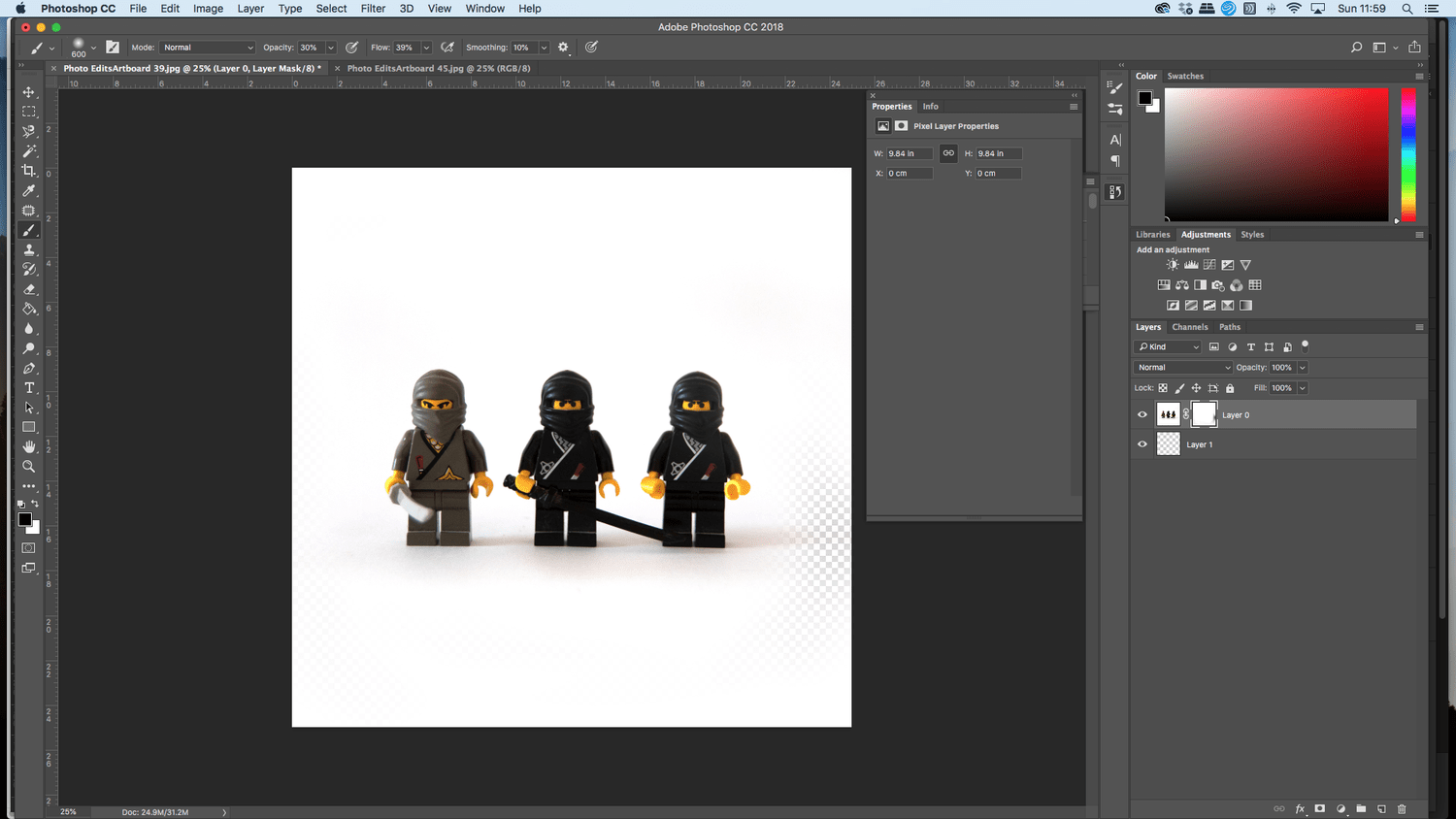Screen dimensions: 1456x819
Task: Switch to the Channels tab
Action: pos(1190,327)
